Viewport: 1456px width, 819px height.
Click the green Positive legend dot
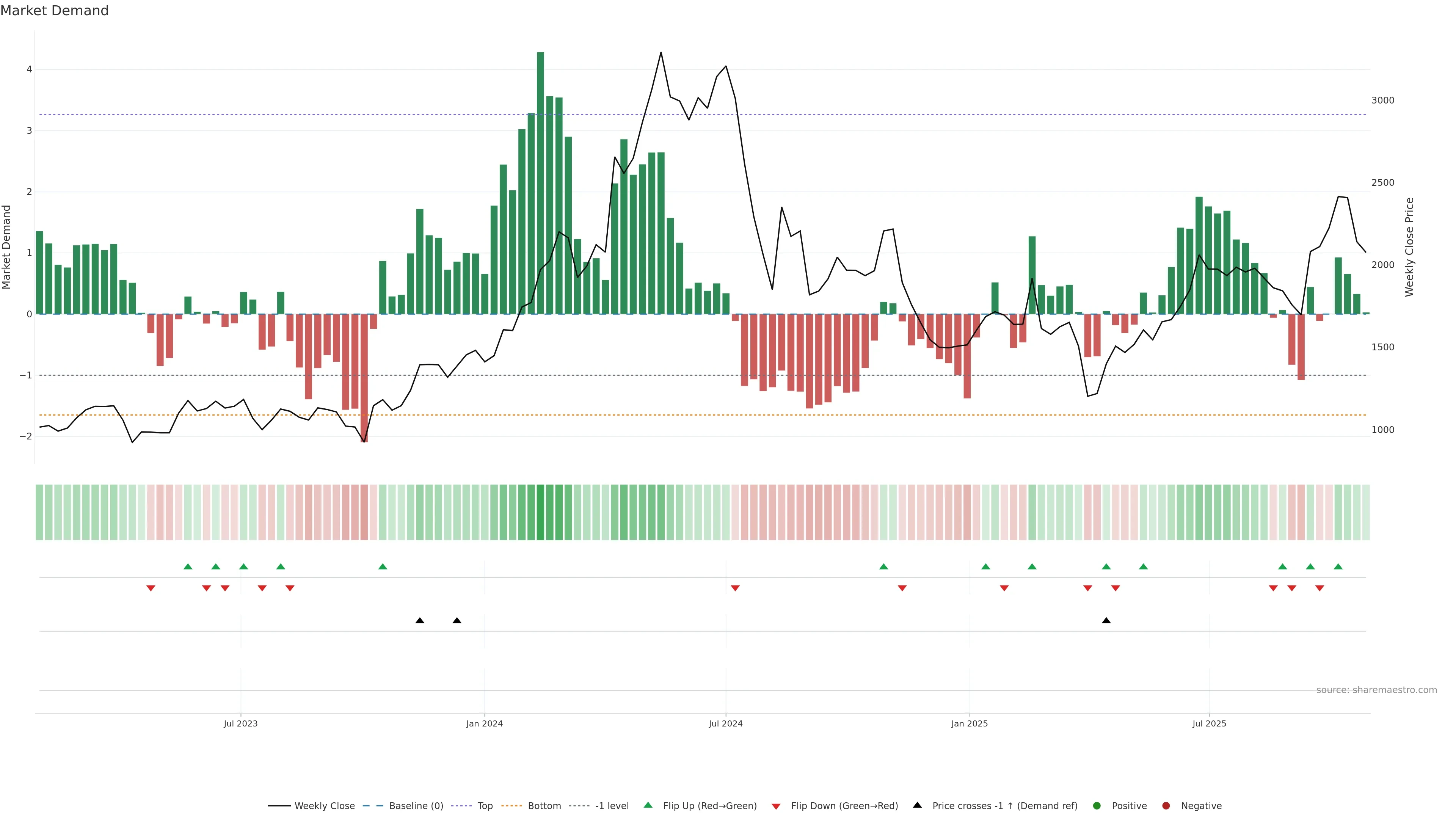click(1097, 806)
